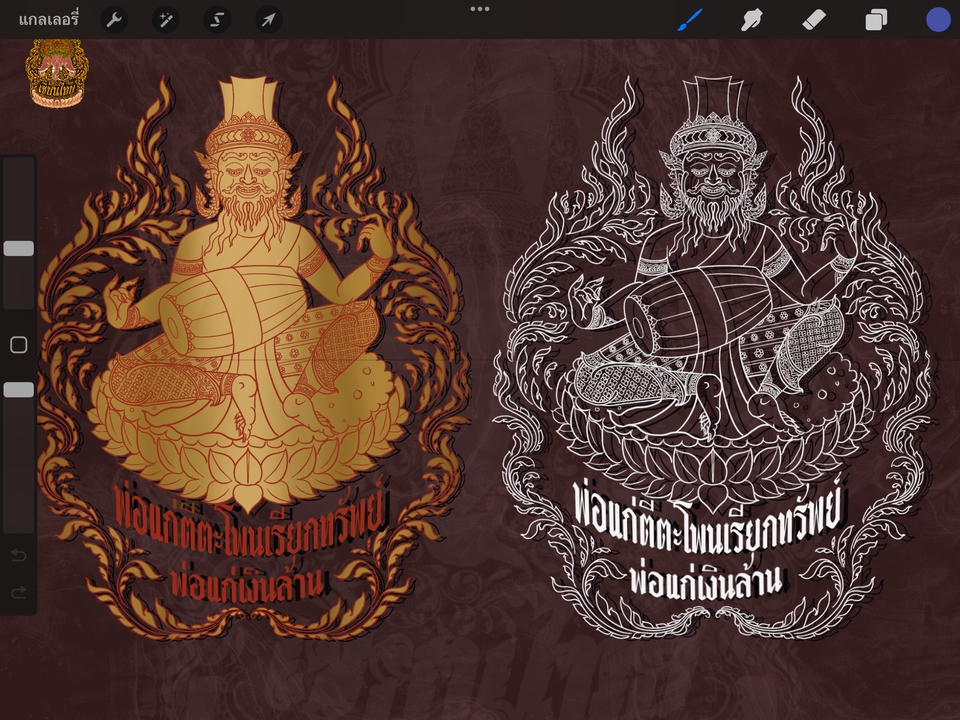Adjust the brush opacity slider

(x=18, y=389)
